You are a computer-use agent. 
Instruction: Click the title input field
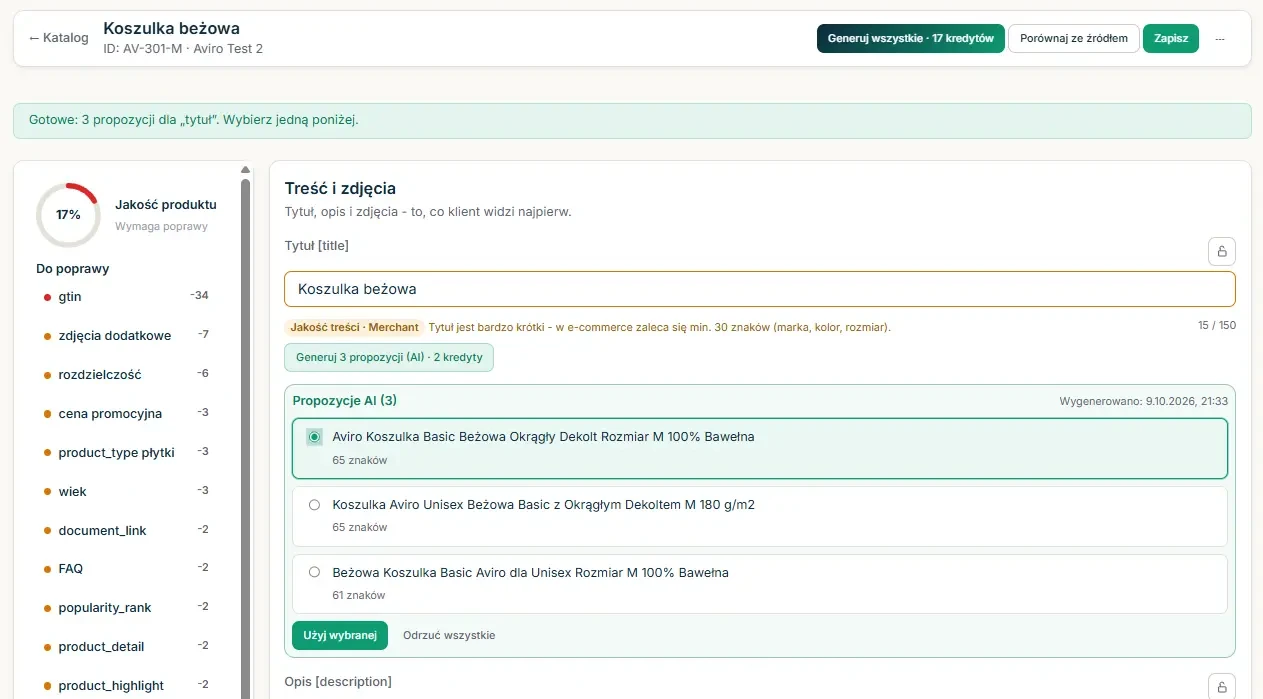(x=760, y=289)
